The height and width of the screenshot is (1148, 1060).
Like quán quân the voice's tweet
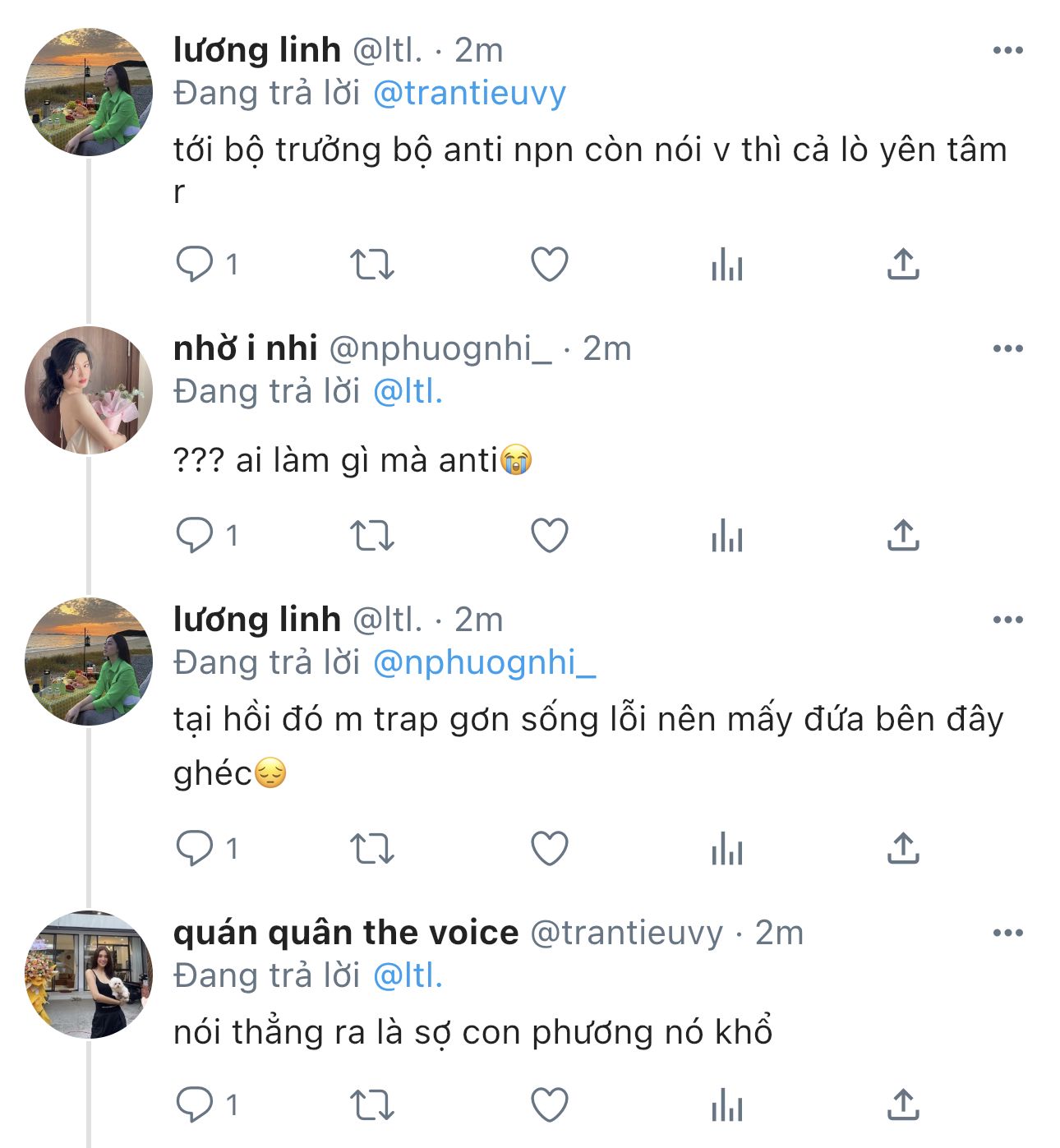coord(550,1104)
